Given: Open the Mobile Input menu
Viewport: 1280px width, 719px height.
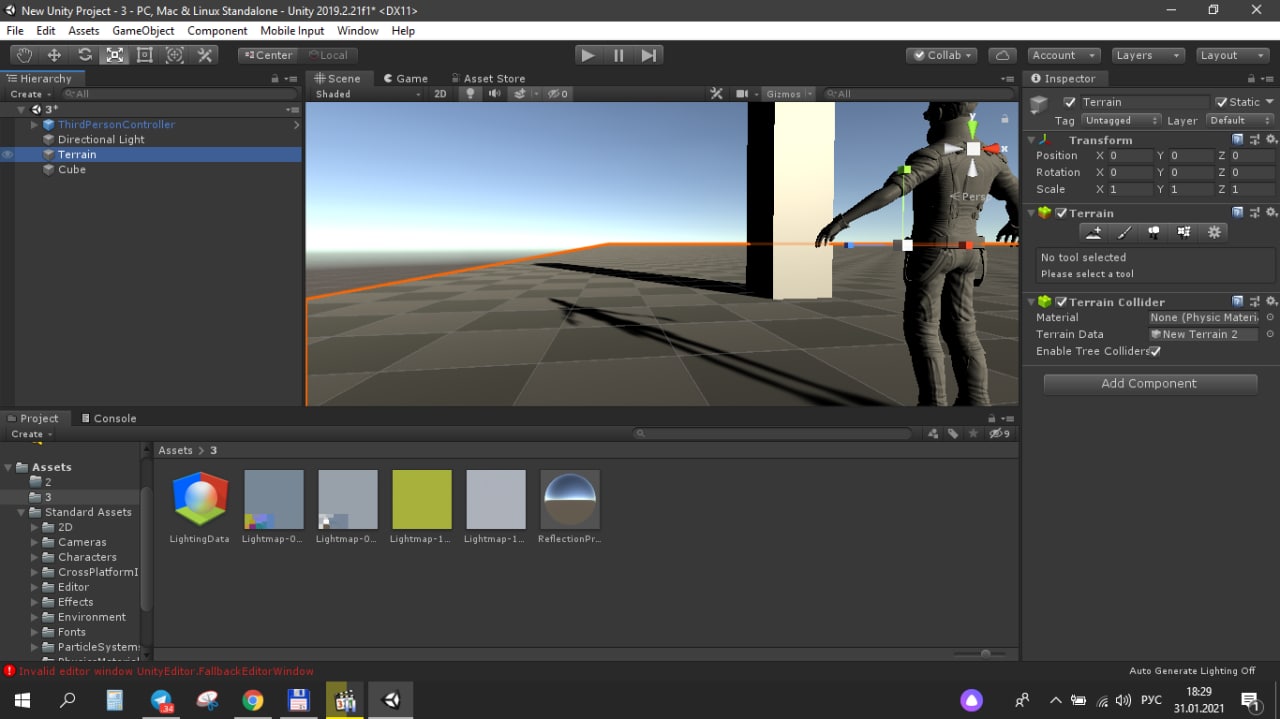Looking at the screenshot, I should pyautogui.click(x=292, y=31).
